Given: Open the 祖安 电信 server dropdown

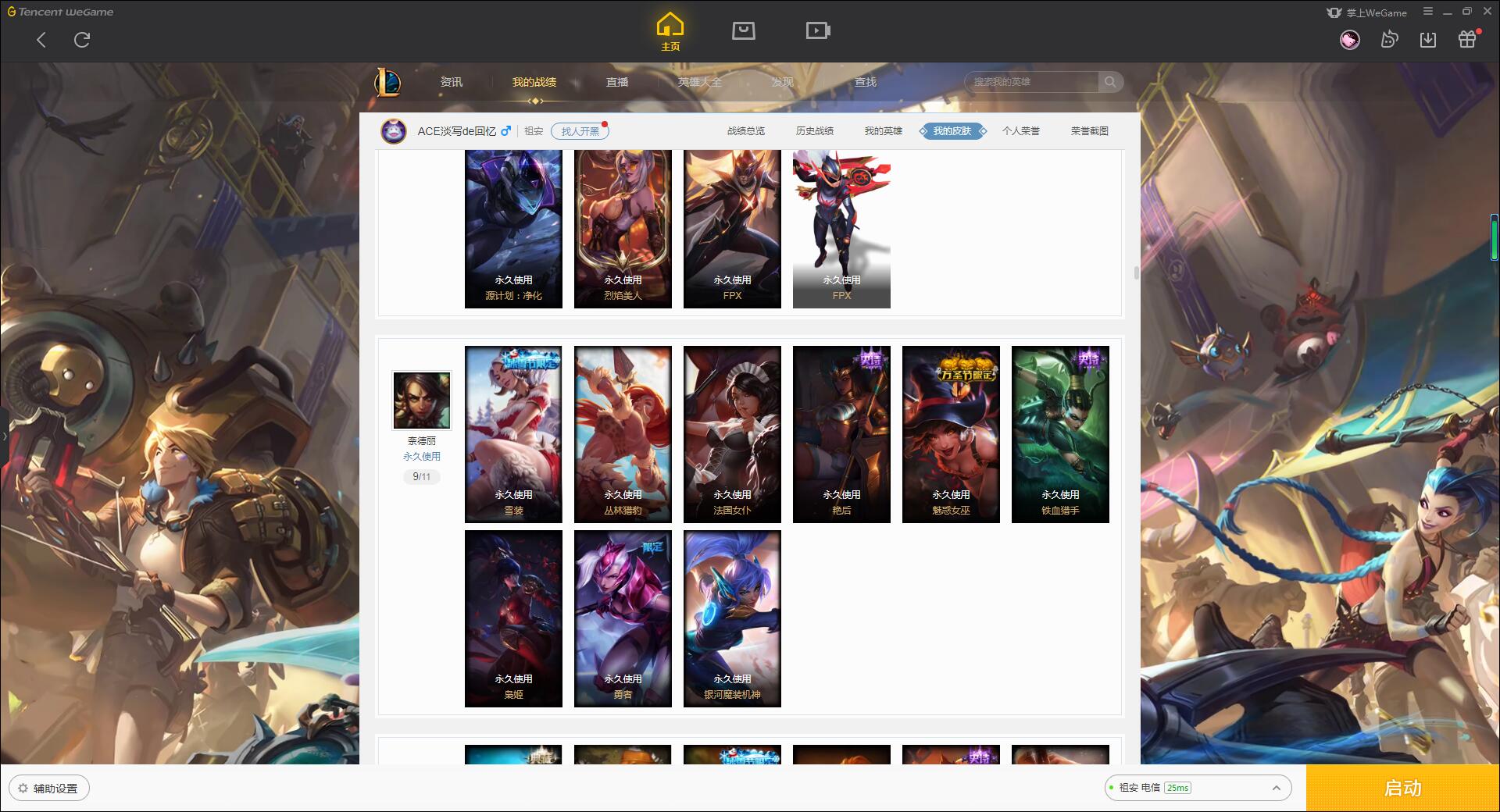Looking at the screenshot, I should 1197,788.
